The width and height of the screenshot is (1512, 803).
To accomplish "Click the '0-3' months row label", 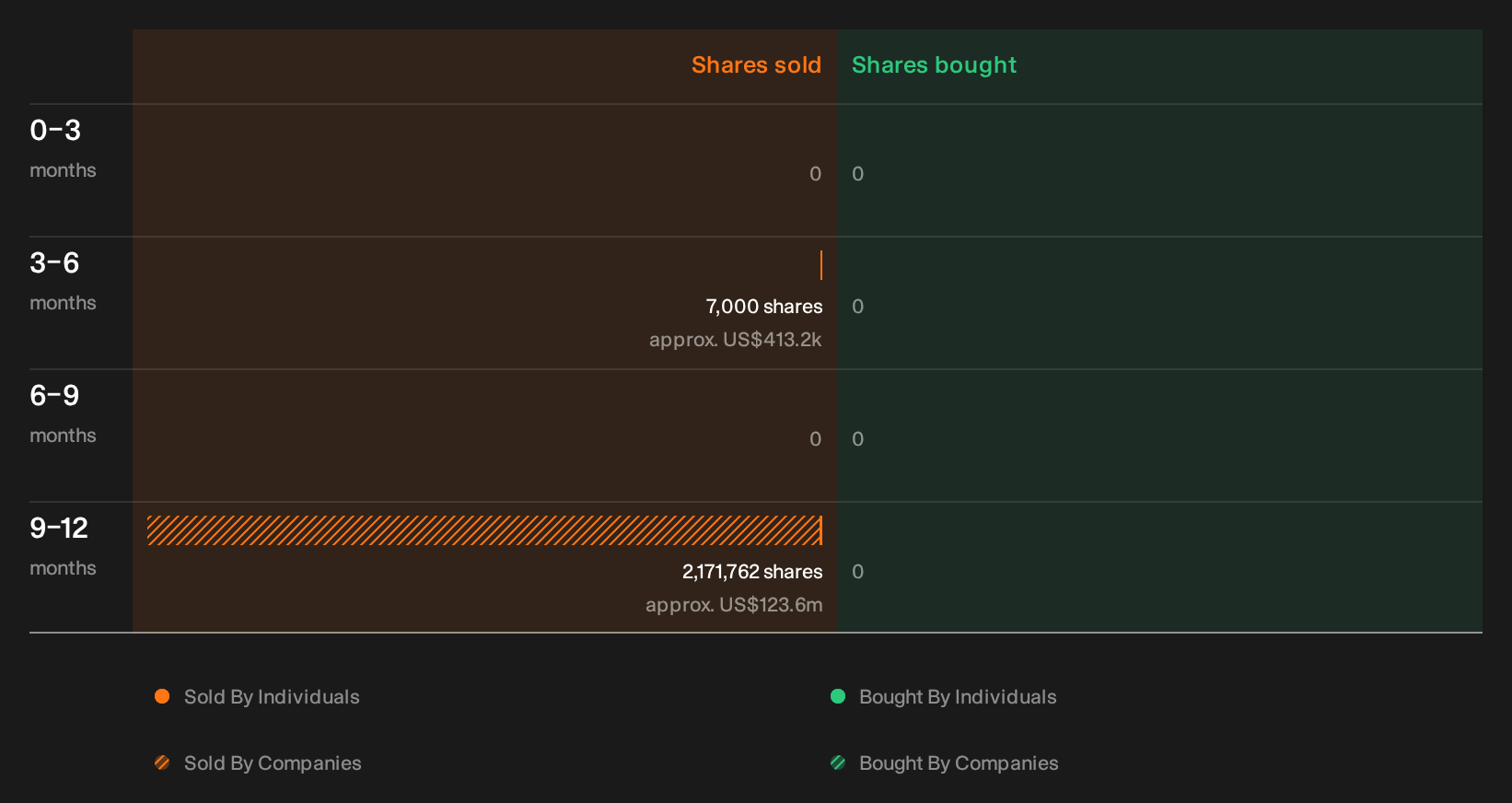I will click(55, 131).
